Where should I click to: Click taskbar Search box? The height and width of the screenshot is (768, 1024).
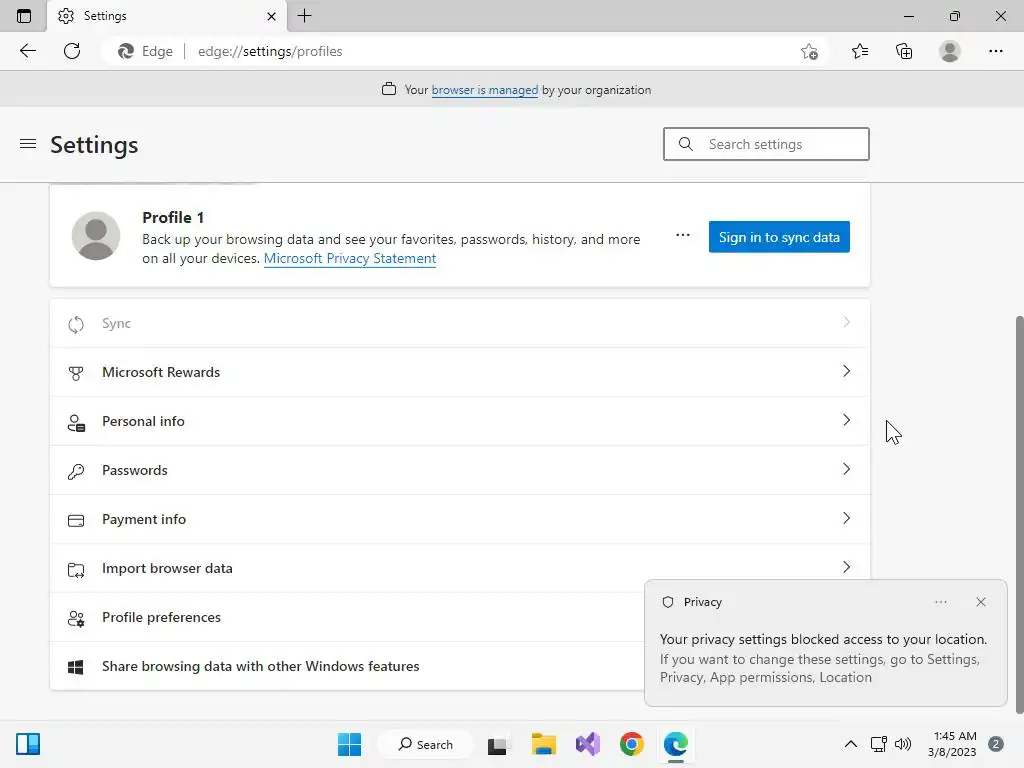426,744
